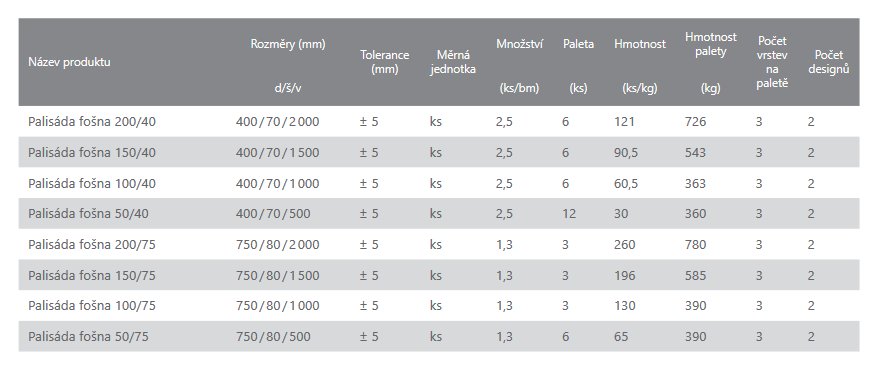Click the Tolerance (mm) header
The width and height of the screenshot is (877, 367).
click(384, 62)
